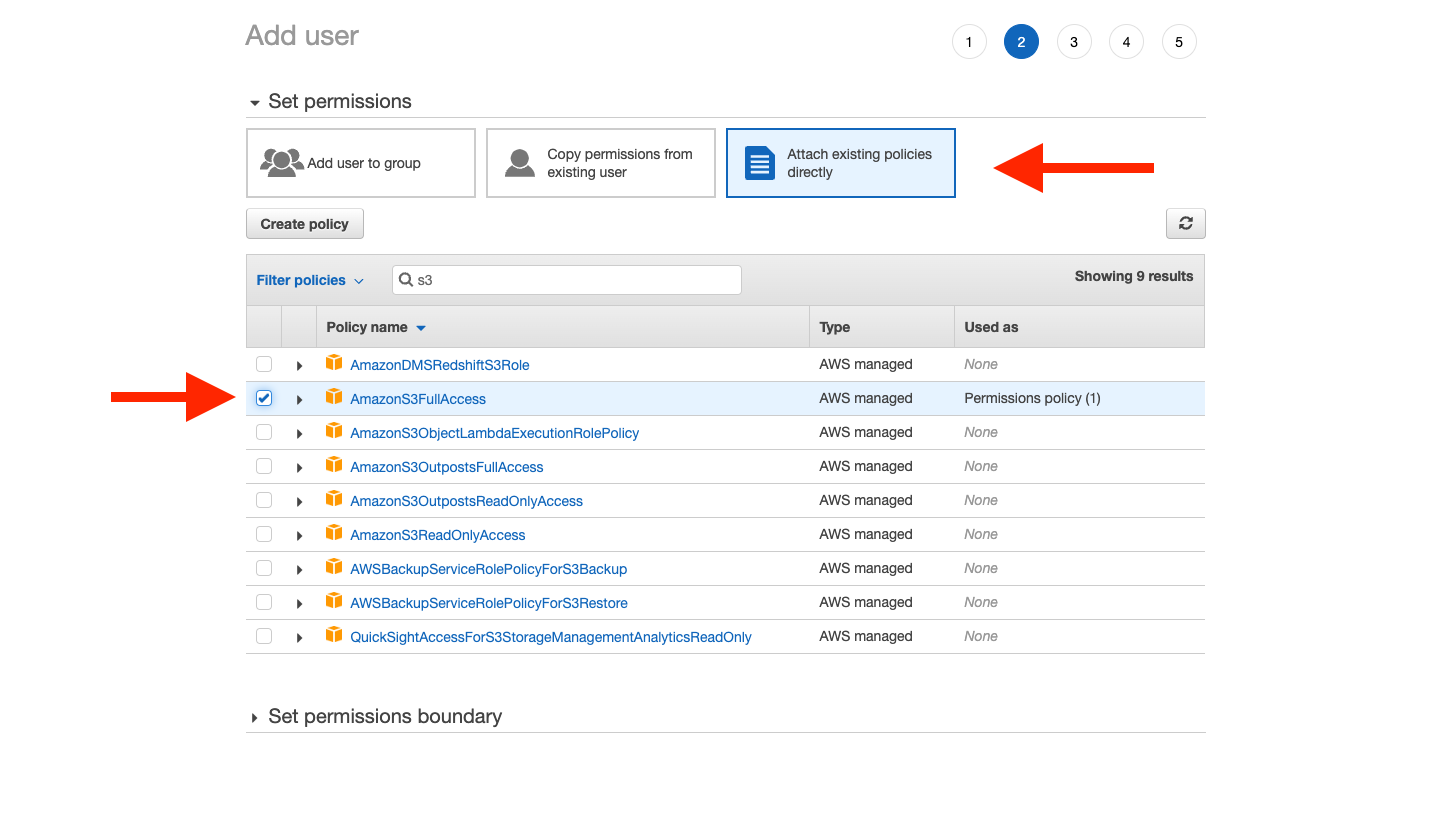Expand the QuickSightAccessForS3StorageManagementAnalyticsReadOnly row arrow
1453x829 pixels.
[x=299, y=638]
